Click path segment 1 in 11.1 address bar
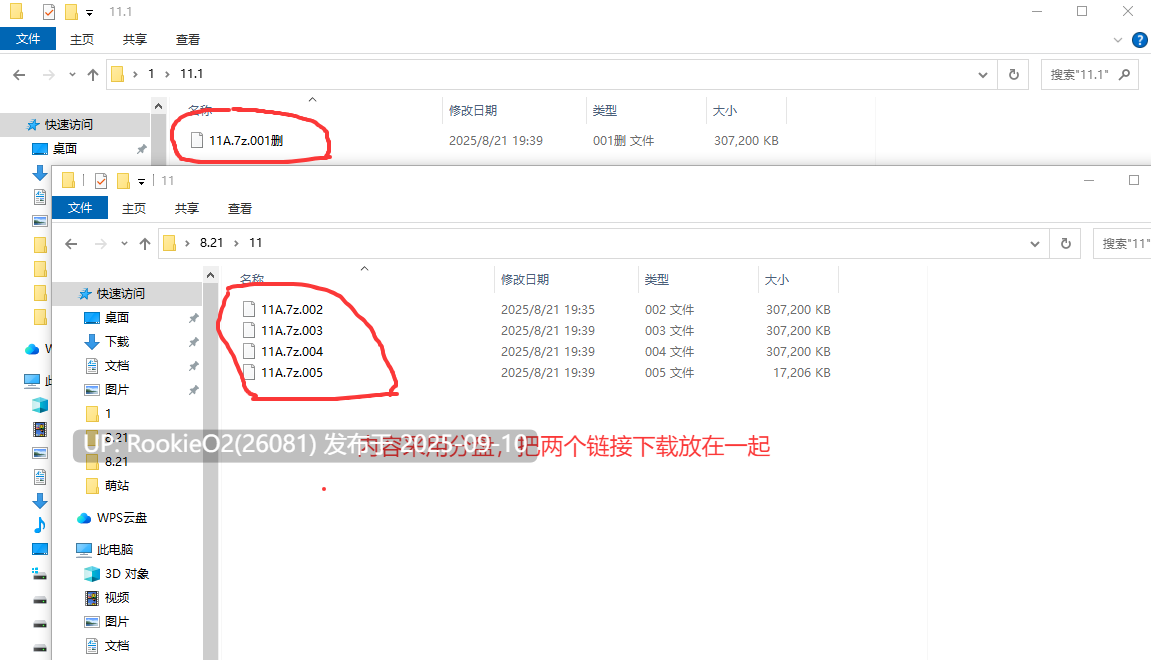The height and width of the screenshot is (660, 1151). point(151,73)
